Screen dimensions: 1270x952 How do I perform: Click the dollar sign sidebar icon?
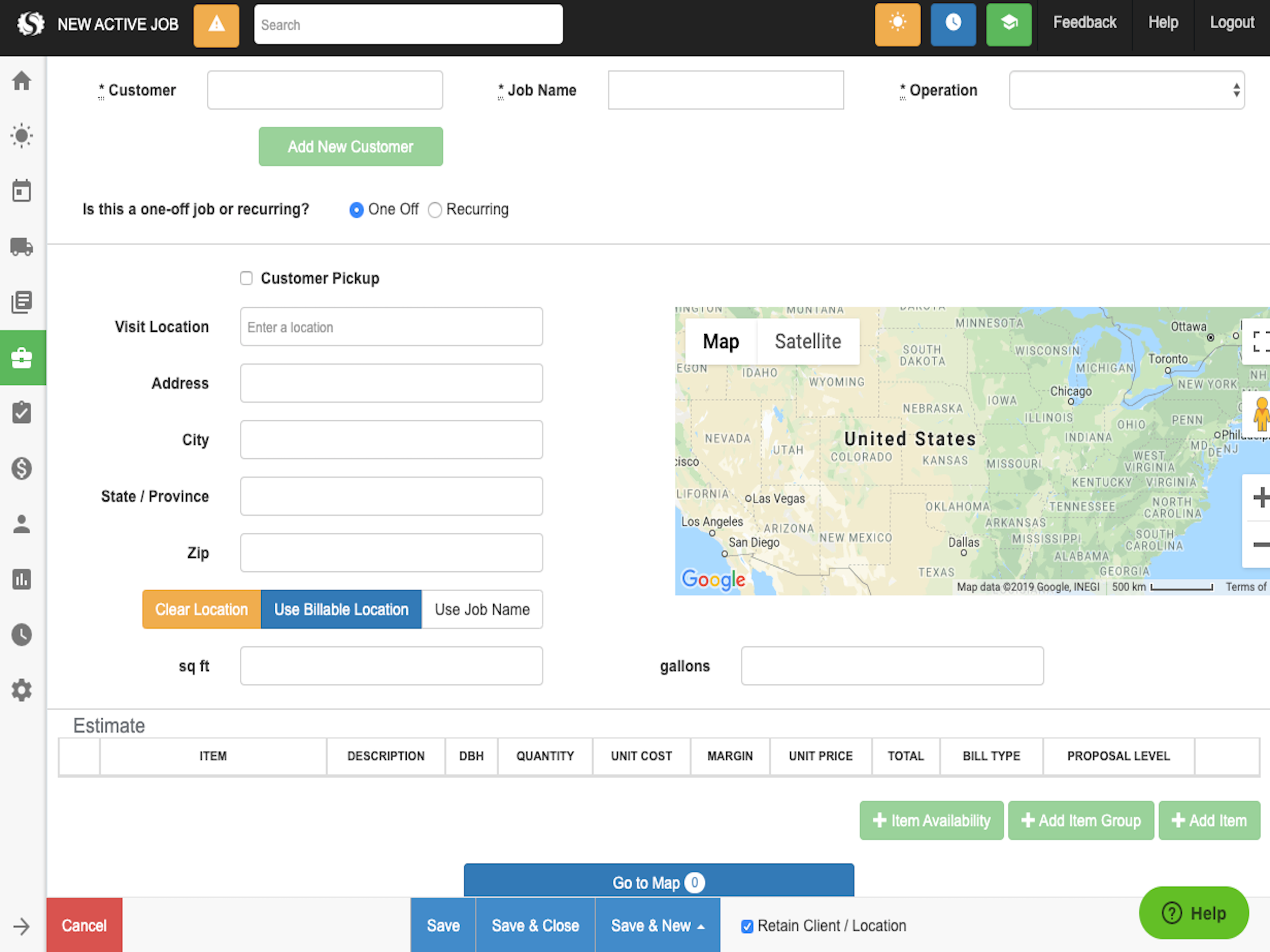(22, 468)
